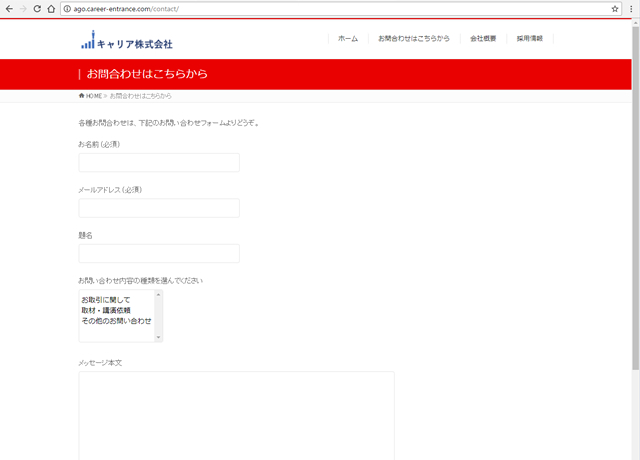Click the listbox scroll down arrow
This screenshot has height=460, width=640.
[x=159, y=338]
